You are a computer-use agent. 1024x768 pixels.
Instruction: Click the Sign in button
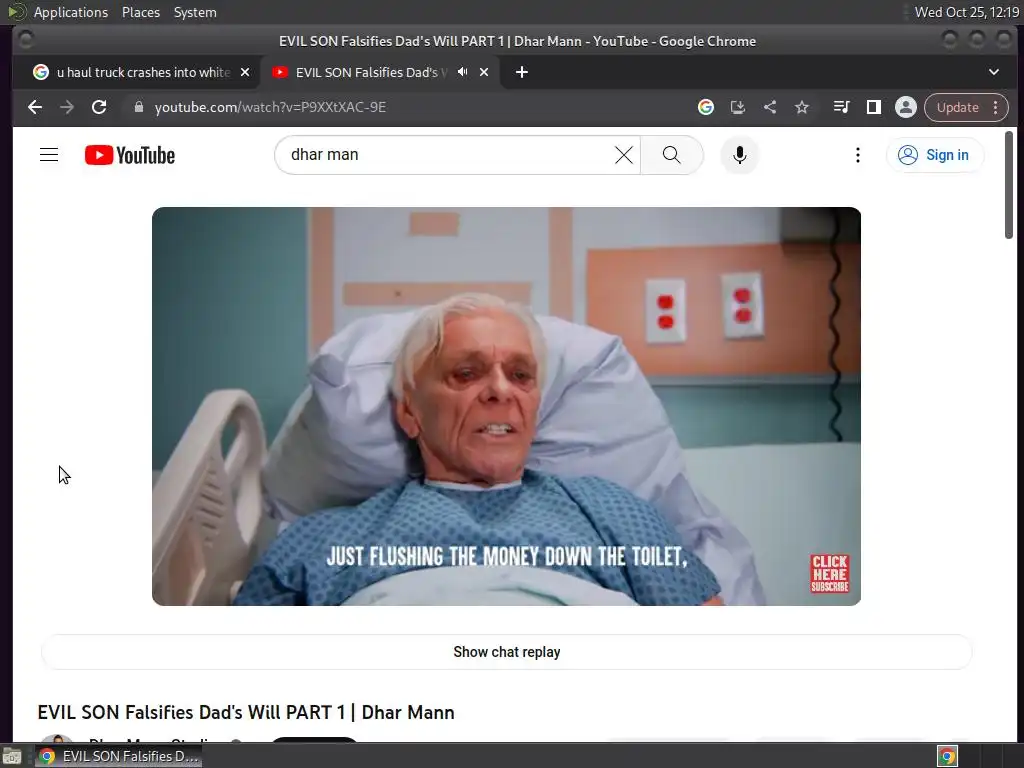[x=935, y=155]
